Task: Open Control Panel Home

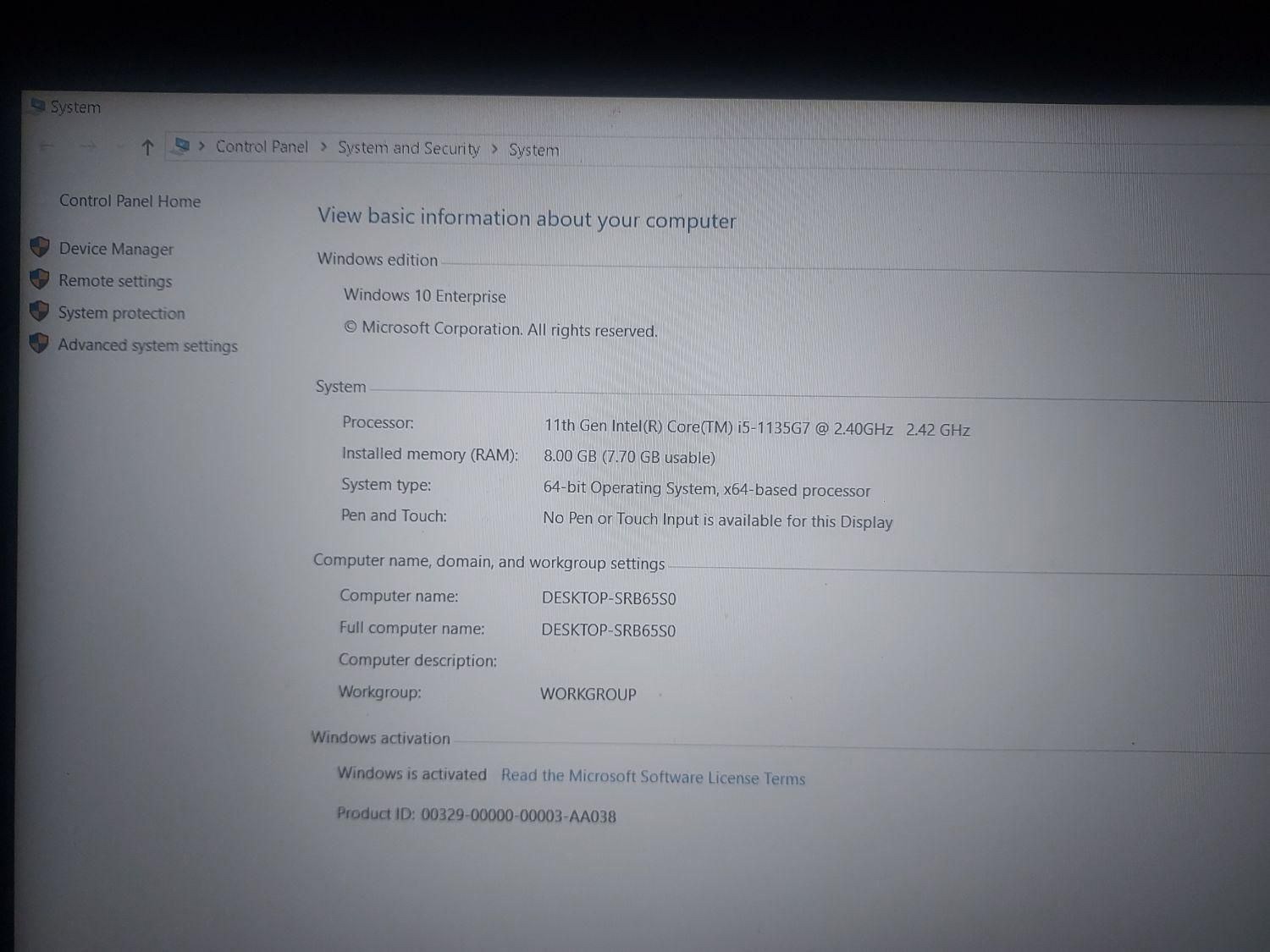Action: (130, 201)
